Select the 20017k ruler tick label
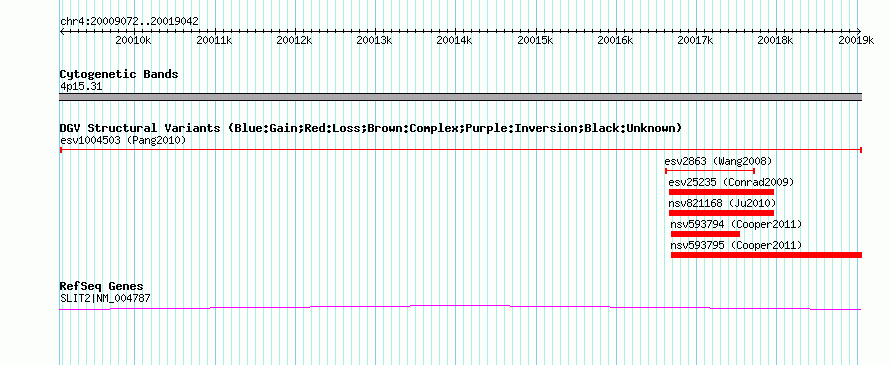Viewport: 890px width, 365px height. [696, 40]
